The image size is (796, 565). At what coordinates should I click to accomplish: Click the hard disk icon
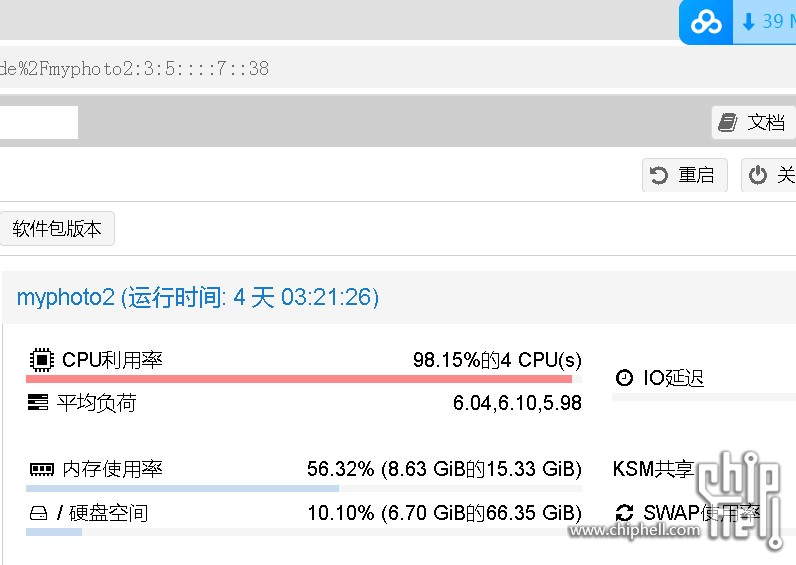39,513
